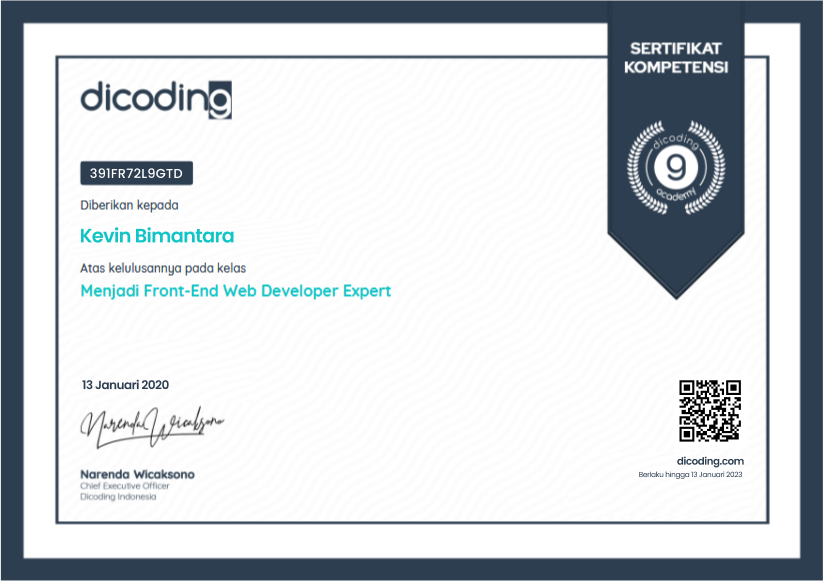
Task: Click the boxed letter g in the logo
Action: point(220,101)
